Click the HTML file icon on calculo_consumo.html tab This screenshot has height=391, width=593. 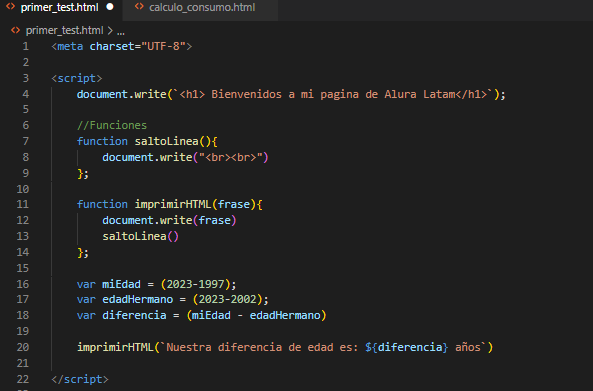pos(139,7)
